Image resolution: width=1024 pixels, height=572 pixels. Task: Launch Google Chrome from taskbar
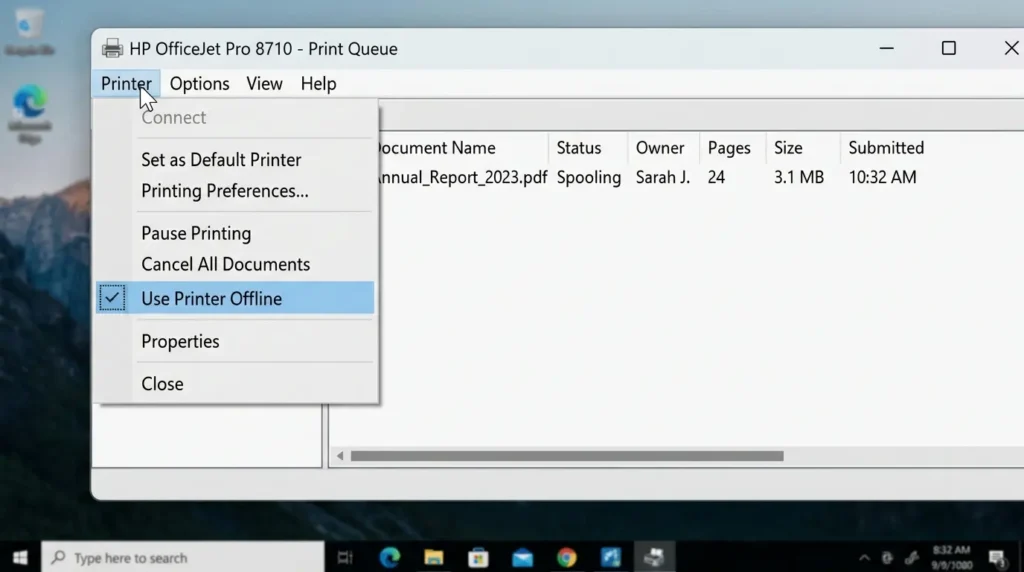(567, 557)
